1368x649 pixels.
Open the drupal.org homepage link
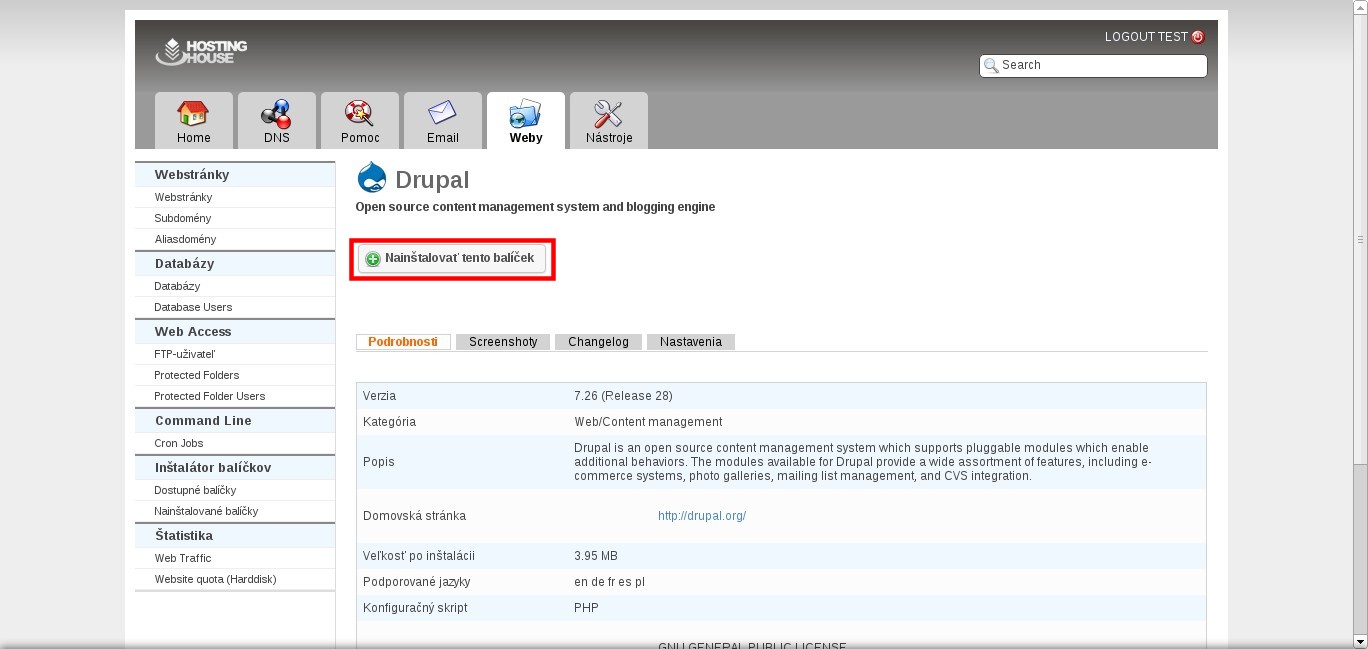(701, 516)
